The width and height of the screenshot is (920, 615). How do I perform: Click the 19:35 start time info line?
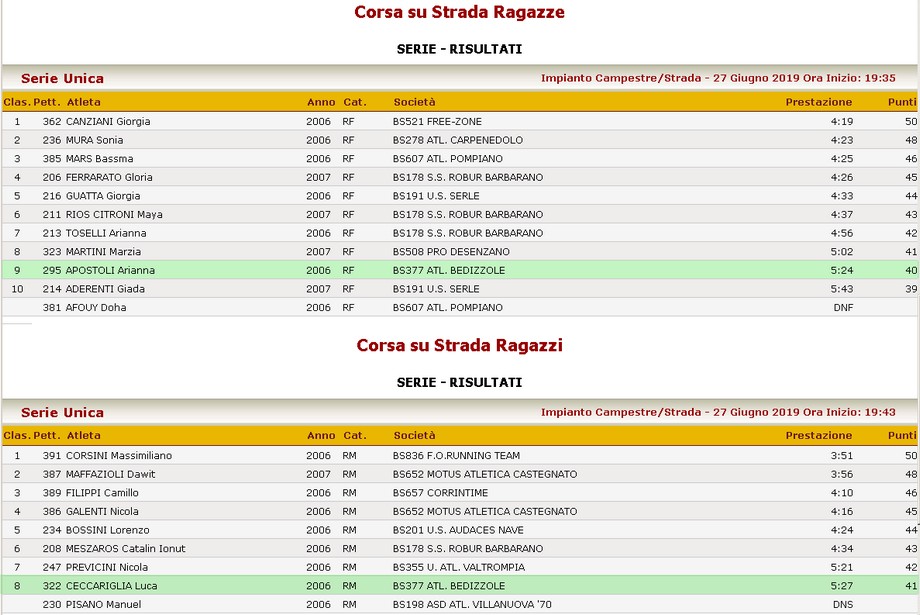(718, 78)
